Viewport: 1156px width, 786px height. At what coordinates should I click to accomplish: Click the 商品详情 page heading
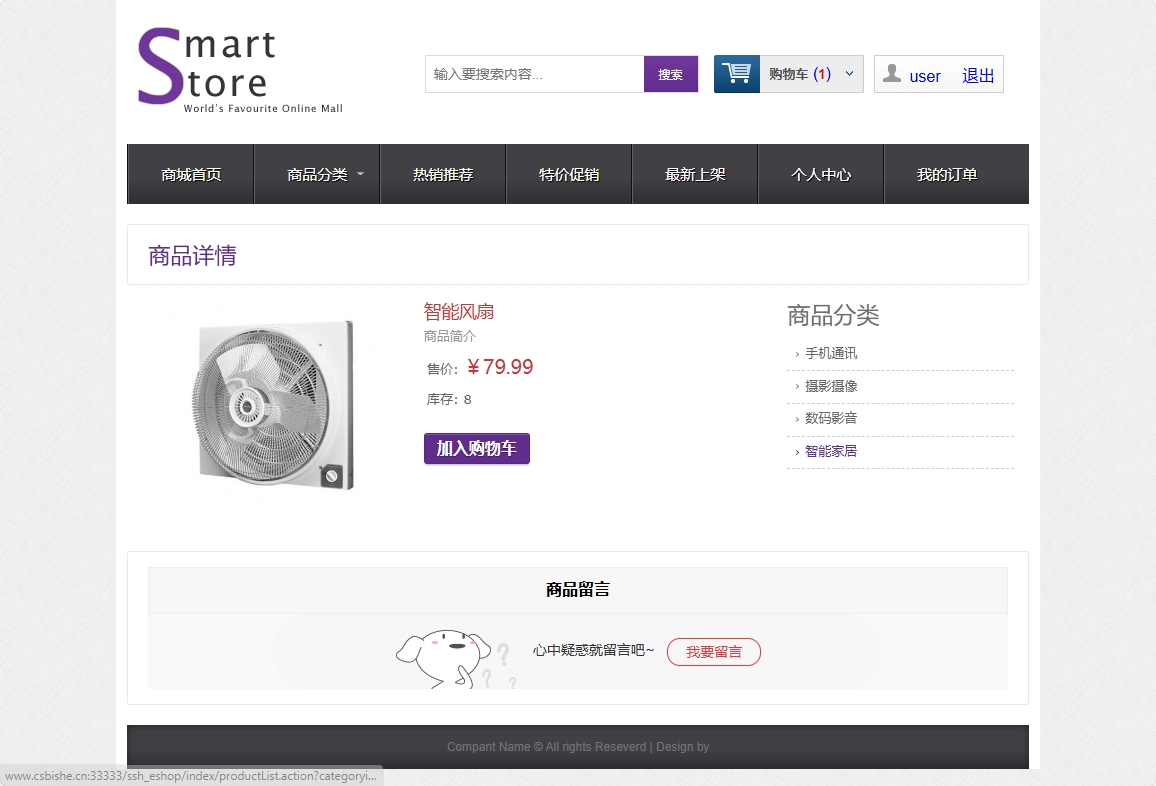(x=192, y=256)
